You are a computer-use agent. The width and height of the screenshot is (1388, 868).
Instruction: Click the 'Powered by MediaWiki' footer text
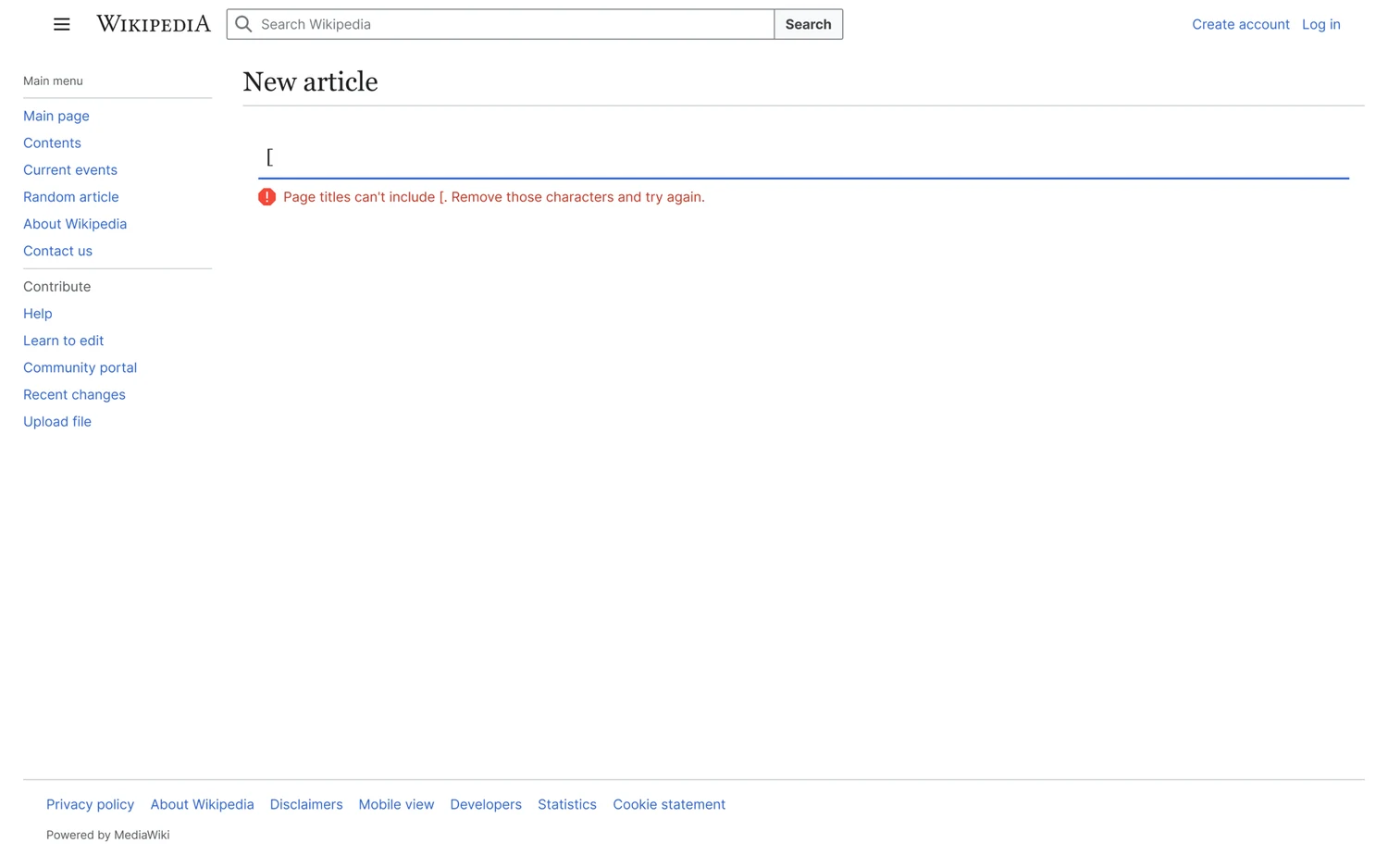point(108,835)
